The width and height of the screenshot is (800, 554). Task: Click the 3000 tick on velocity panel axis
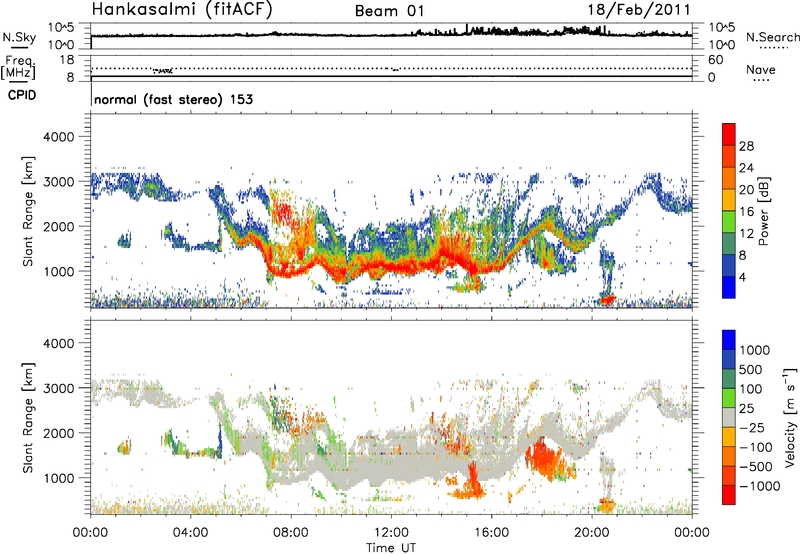pos(59,388)
